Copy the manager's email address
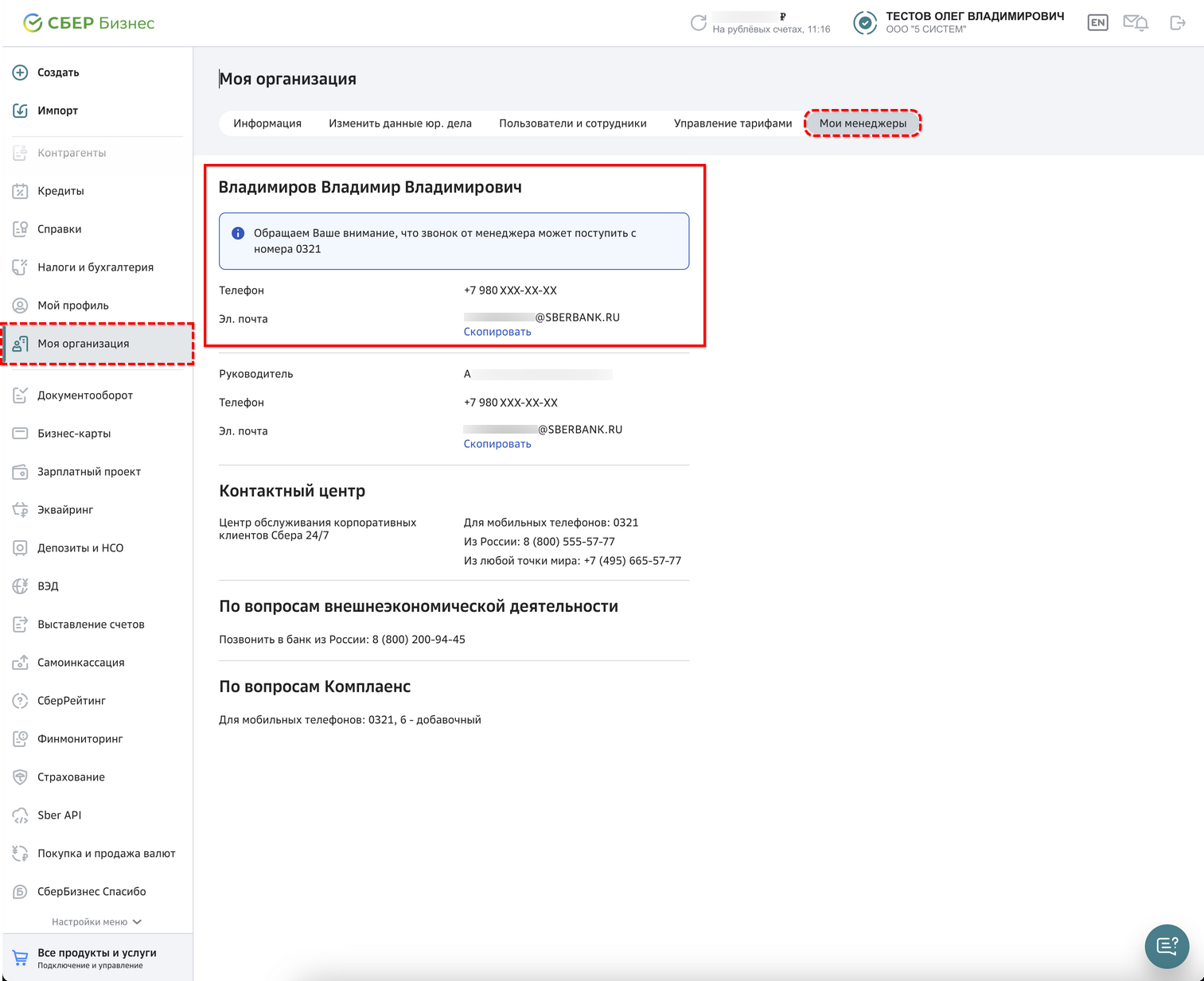 [x=497, y=332]
